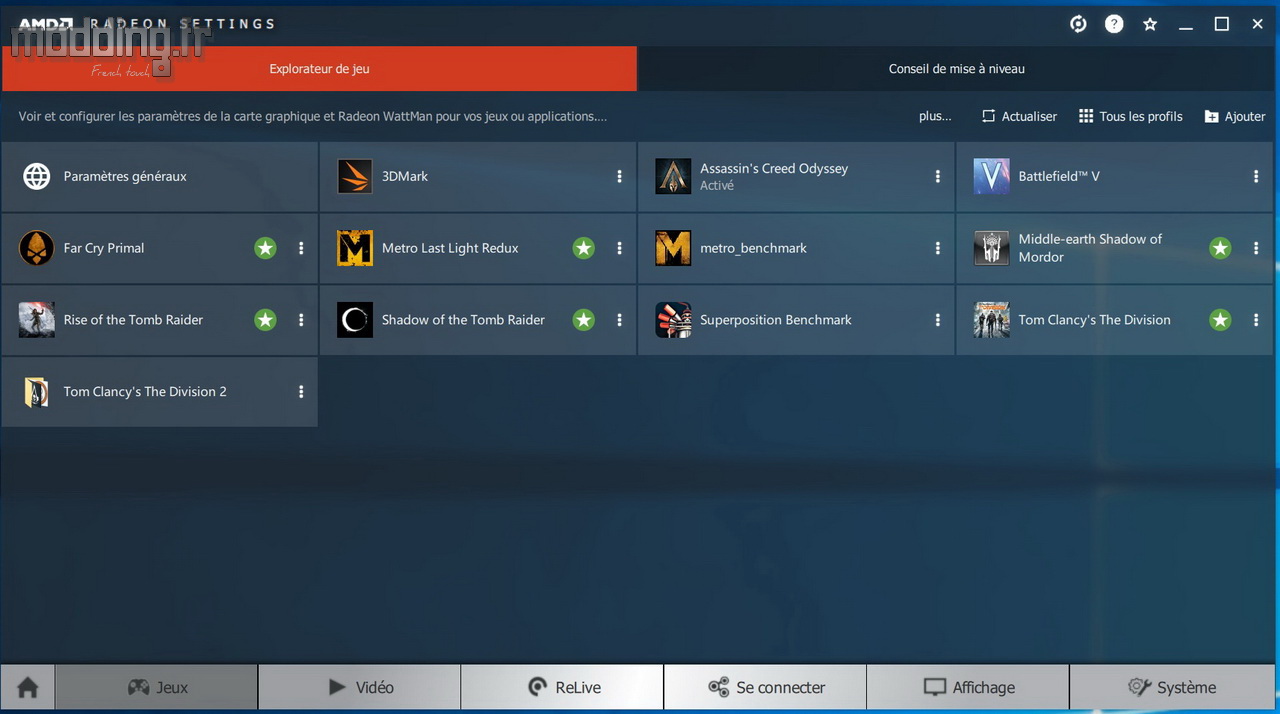Click the favorites star icon in title bar
Screen dimensions: 1280x714
pyautogui.click(x=1150, y=24)
